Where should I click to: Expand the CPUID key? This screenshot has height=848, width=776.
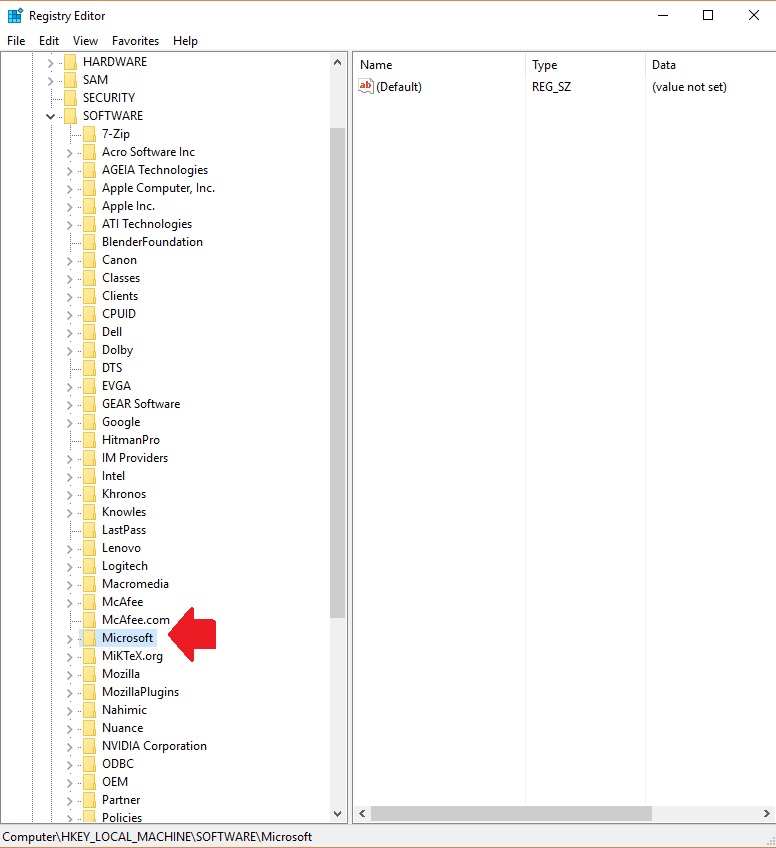(69, 315)
